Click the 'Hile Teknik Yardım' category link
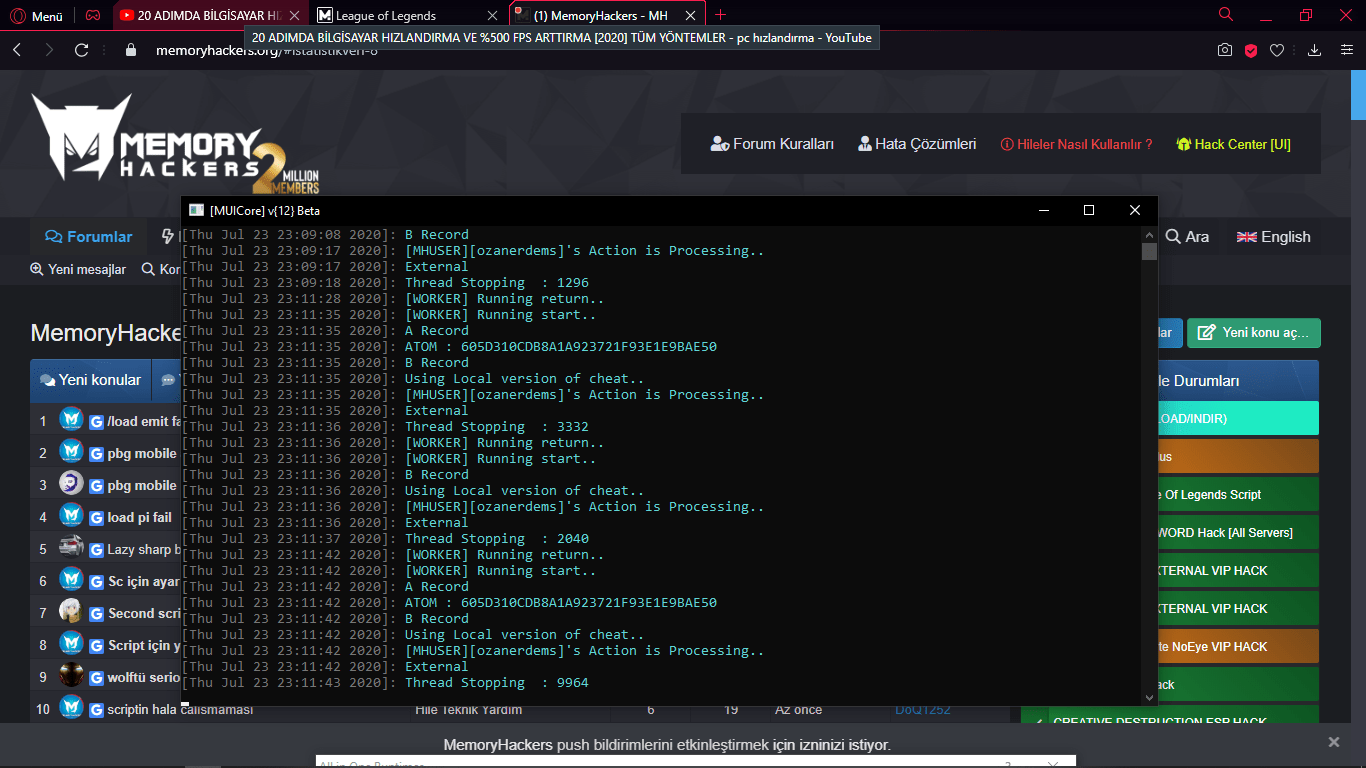This screenshot has height=768, width=1366. [x=469, y=710]
